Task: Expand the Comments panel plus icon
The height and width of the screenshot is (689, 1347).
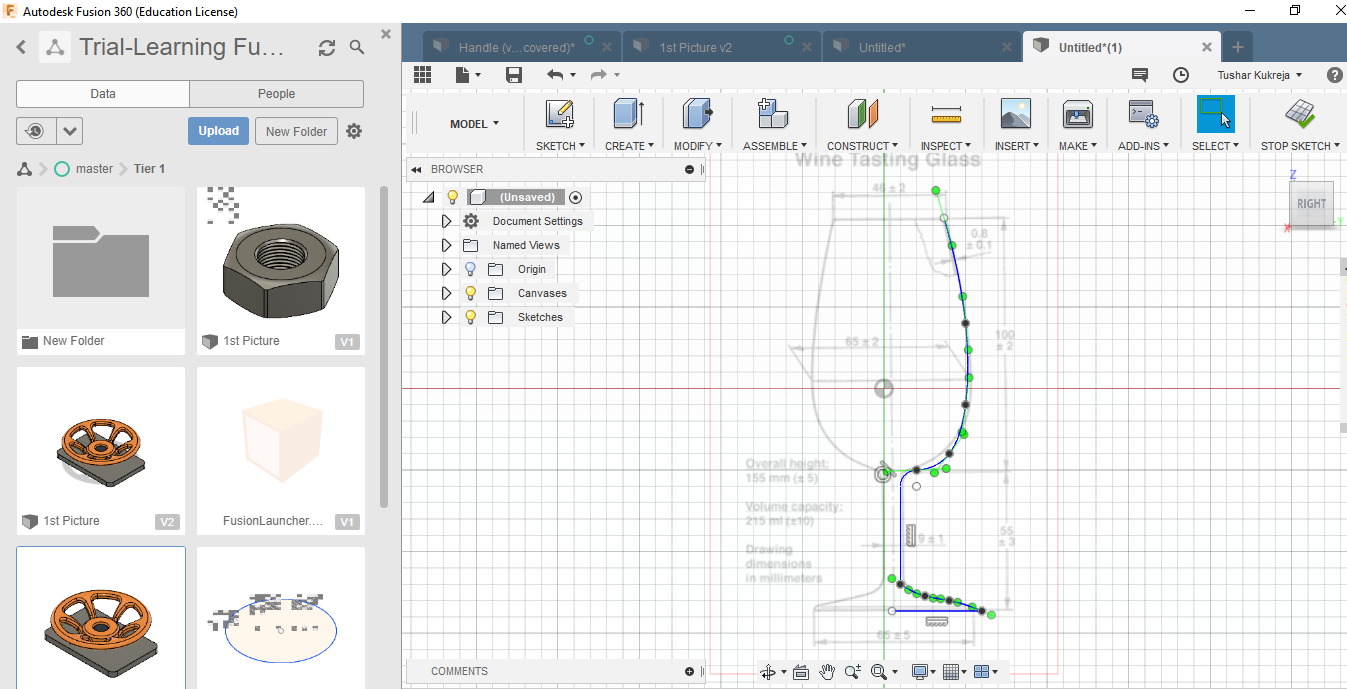Action: point(689,671)
